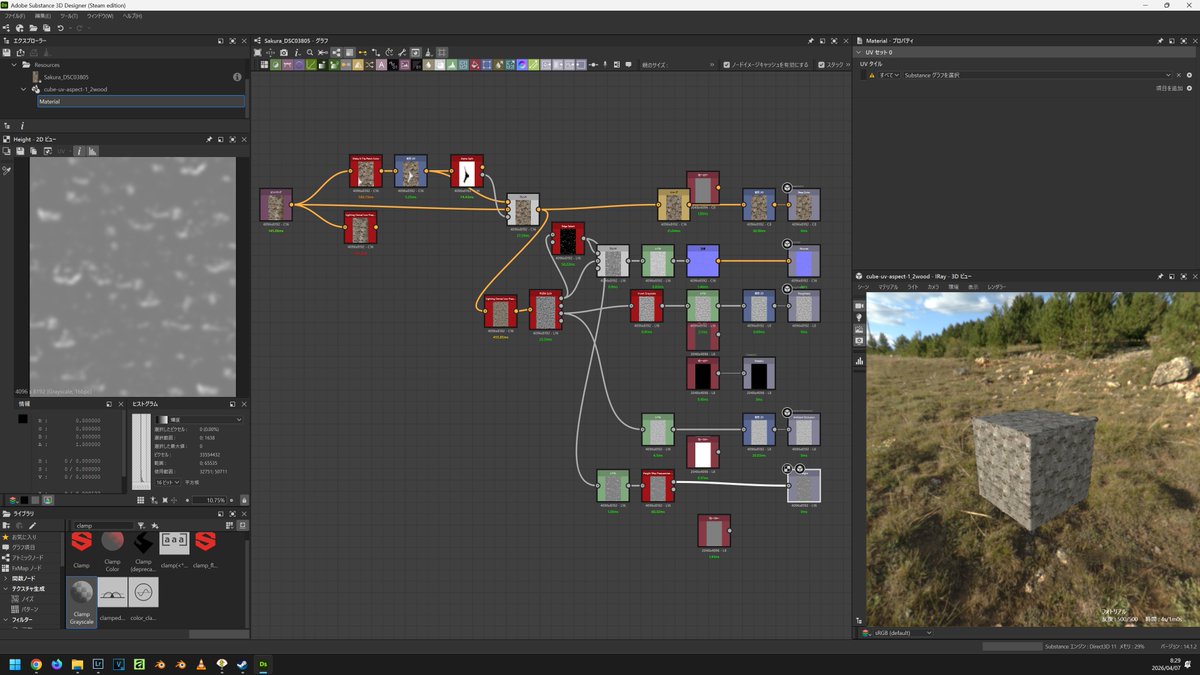This screenshot has width=1200, height=675.
Task: Collapse the UV セット 0 section
Action: tap(860, 51)
